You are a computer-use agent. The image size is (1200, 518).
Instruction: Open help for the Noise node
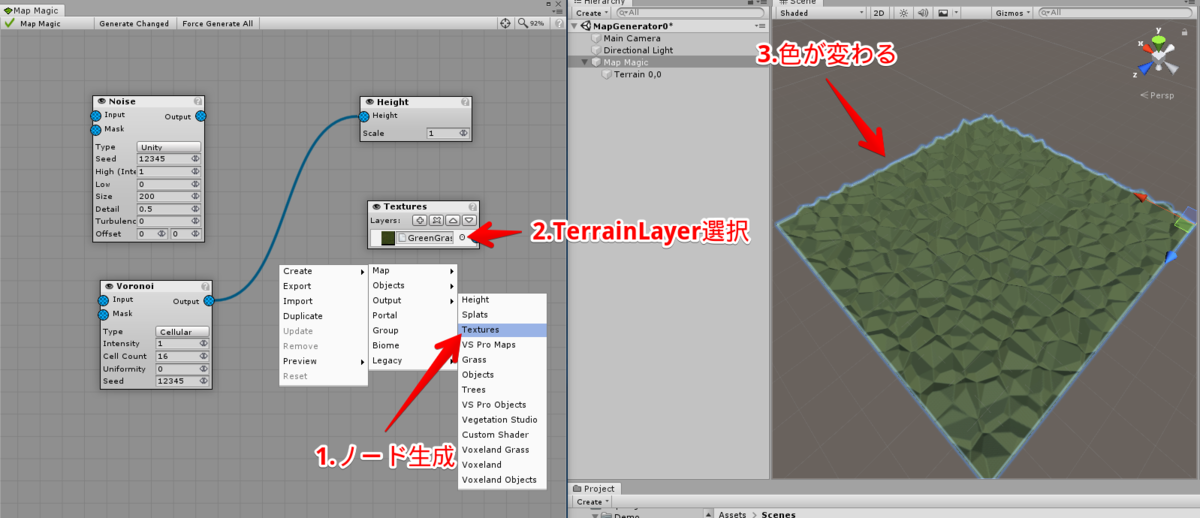198,102
